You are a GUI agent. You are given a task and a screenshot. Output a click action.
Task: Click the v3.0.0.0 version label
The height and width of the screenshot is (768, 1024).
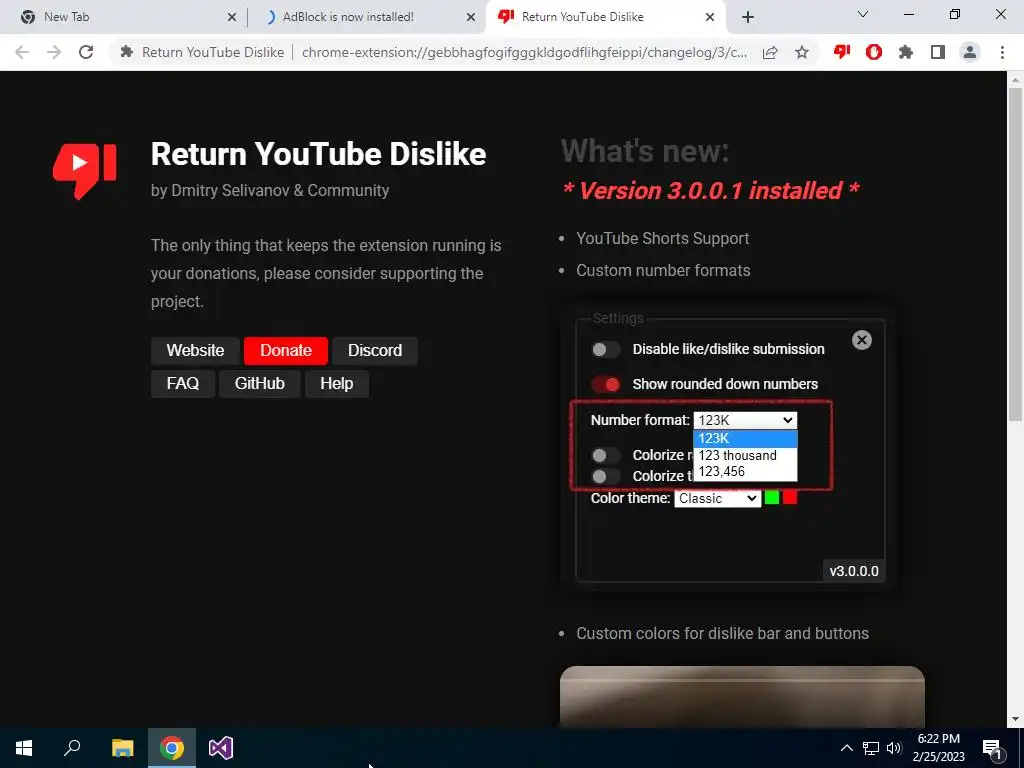click(854, 571)
